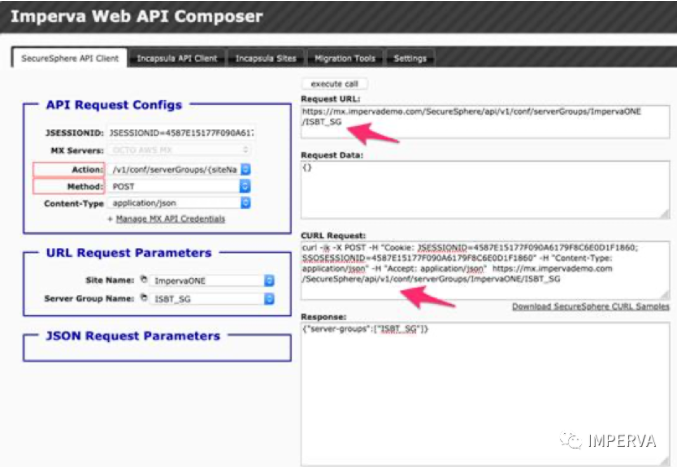
Task: Open the Settings tab
Action: (410, 59)
